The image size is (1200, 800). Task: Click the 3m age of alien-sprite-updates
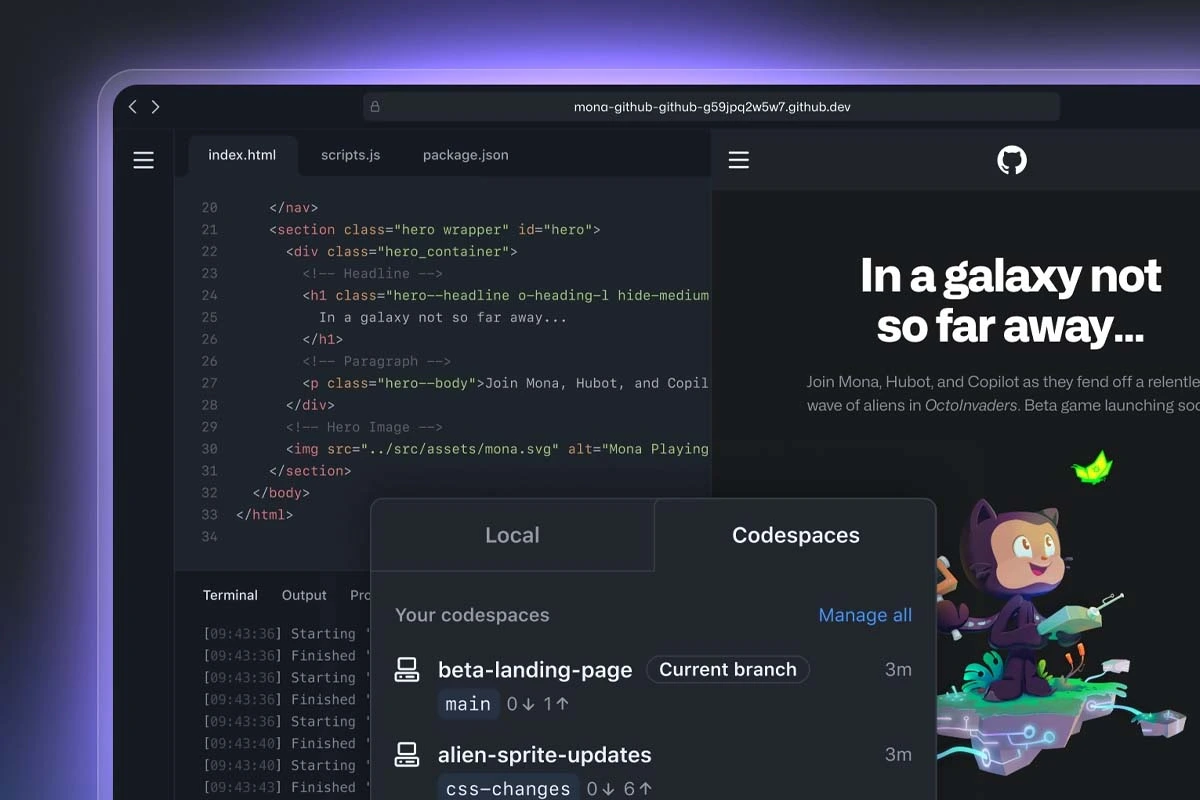[898, 755]
